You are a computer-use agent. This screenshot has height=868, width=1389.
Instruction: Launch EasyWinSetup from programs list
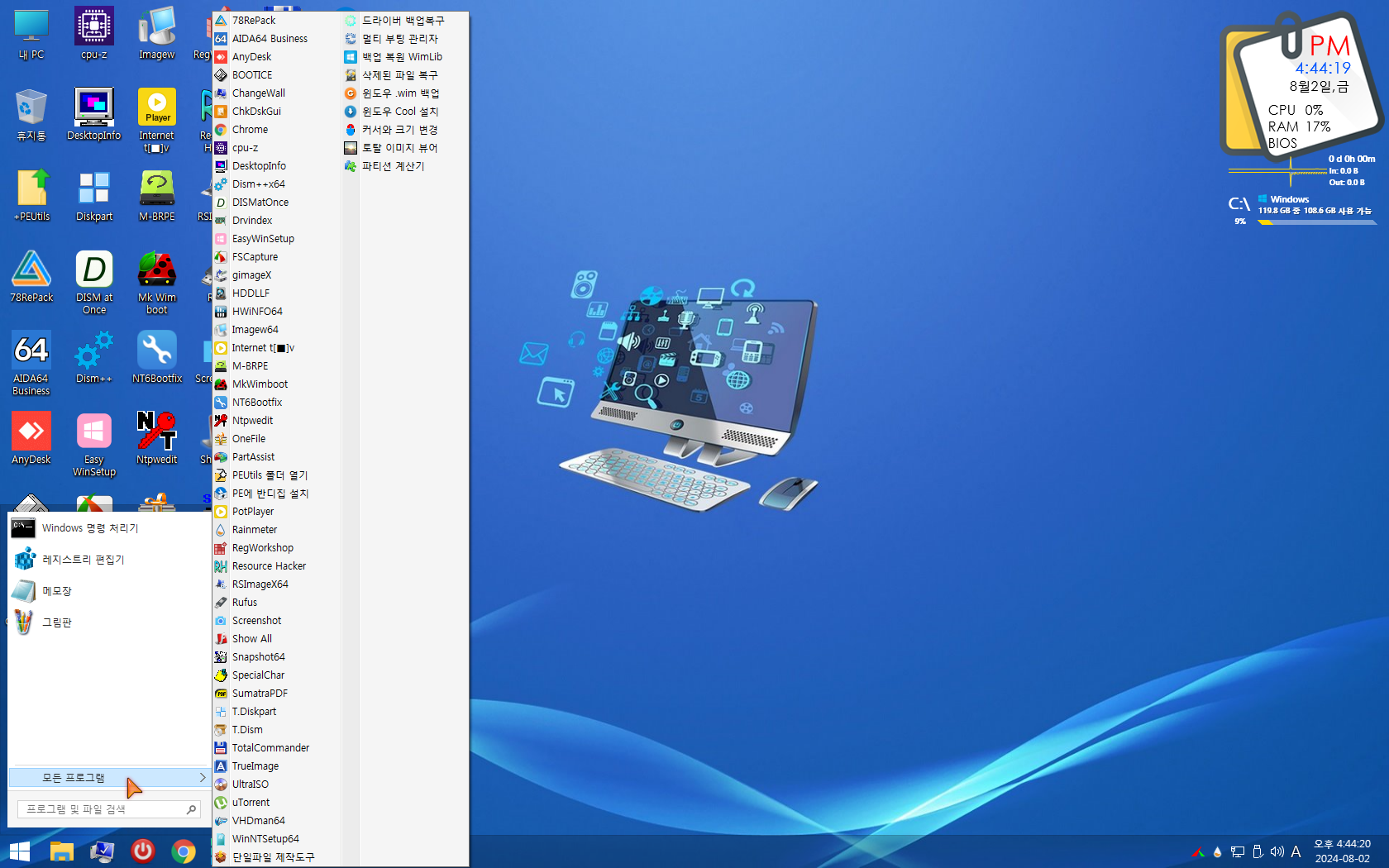[x=276, y=239]
